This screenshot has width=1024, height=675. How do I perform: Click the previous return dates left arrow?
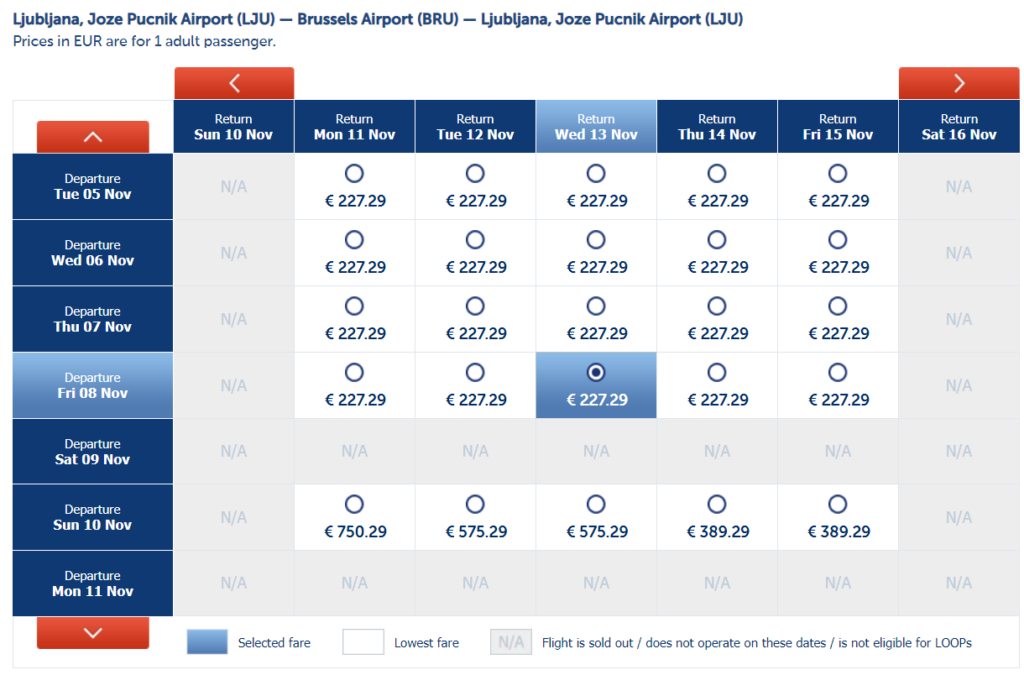coord(234,83)
